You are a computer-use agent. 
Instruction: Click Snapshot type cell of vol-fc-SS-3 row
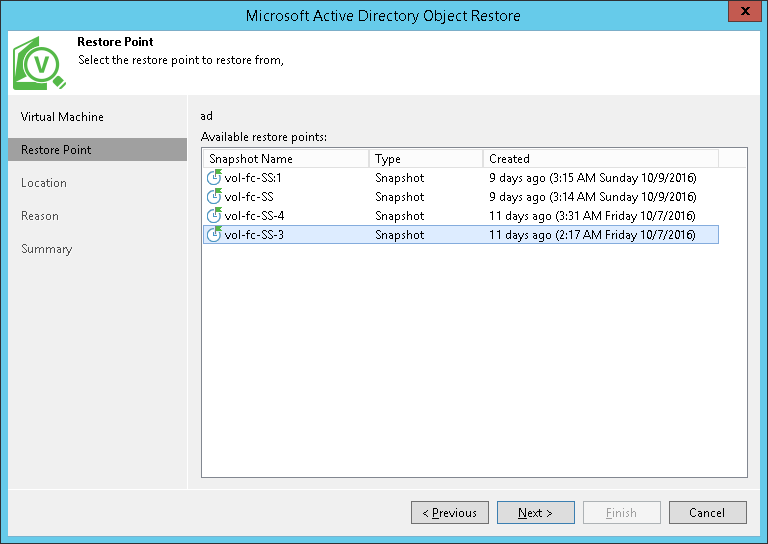tap(400, 235)
